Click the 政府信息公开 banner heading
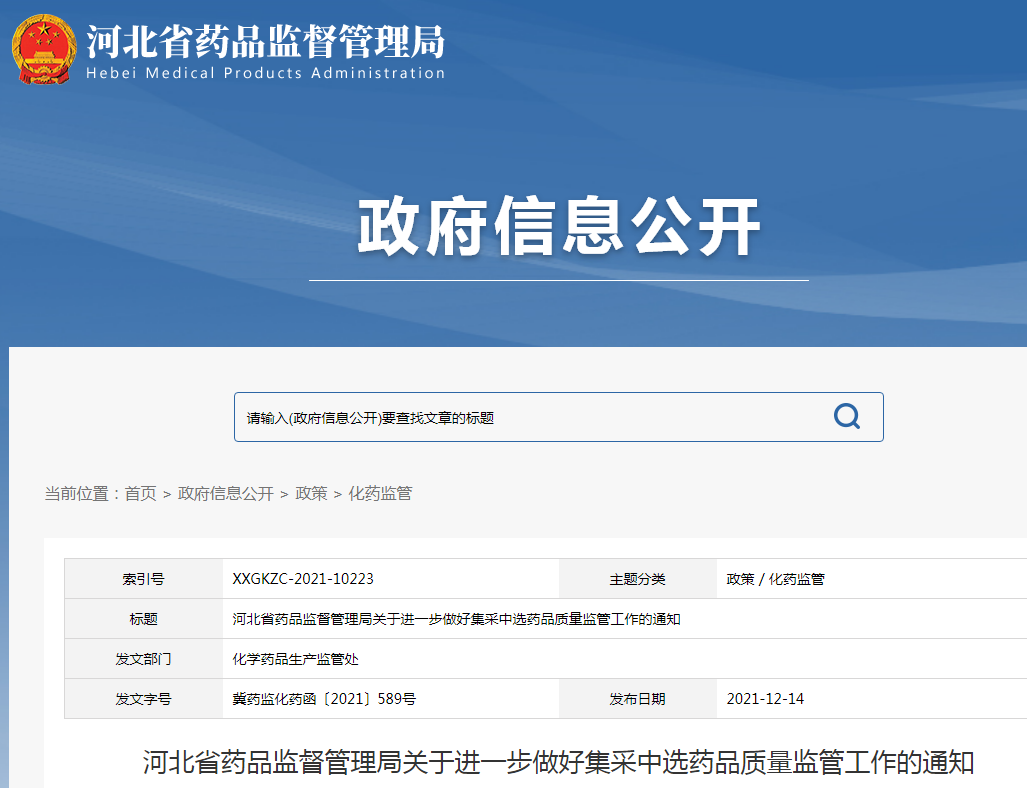1027x788 pixels. pyautogui.click(x=559, y=226)
